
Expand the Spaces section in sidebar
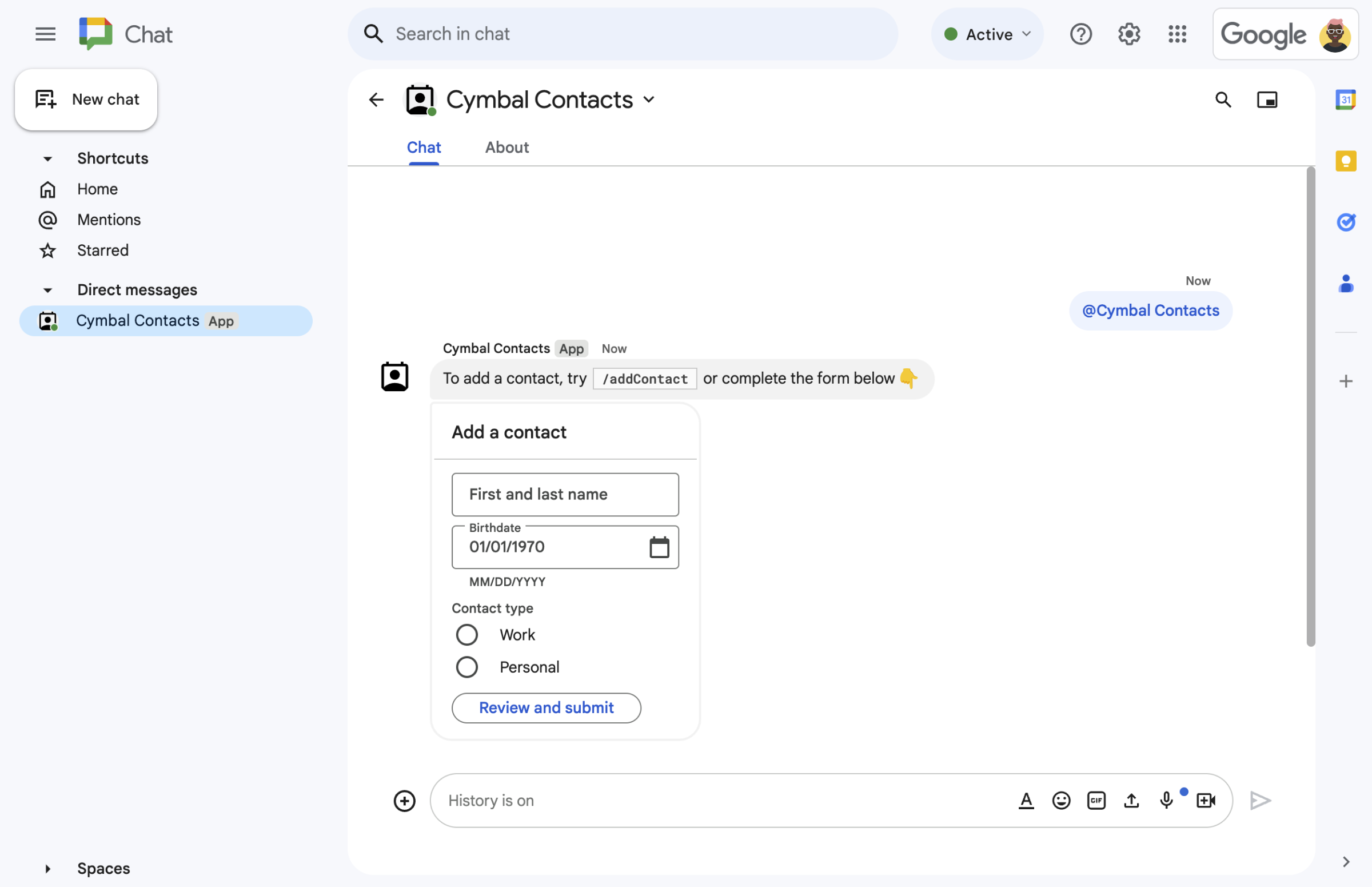pyautogui.click(x=47, y=867)
